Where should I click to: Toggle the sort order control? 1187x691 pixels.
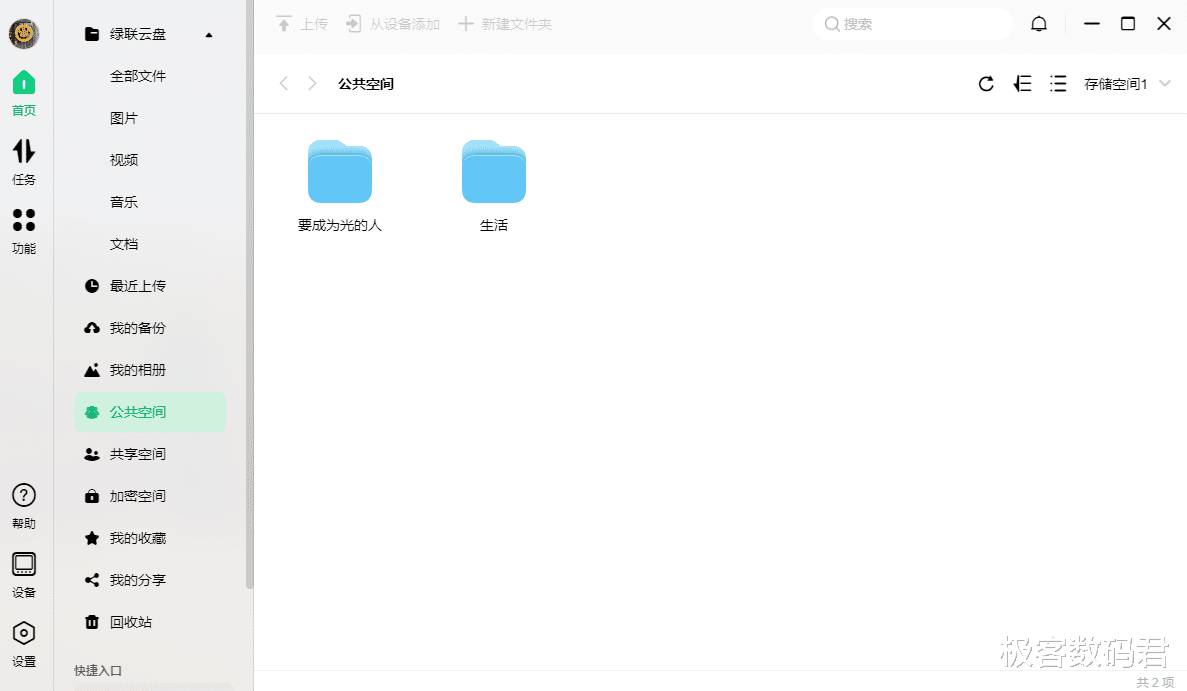(1022, 84)
